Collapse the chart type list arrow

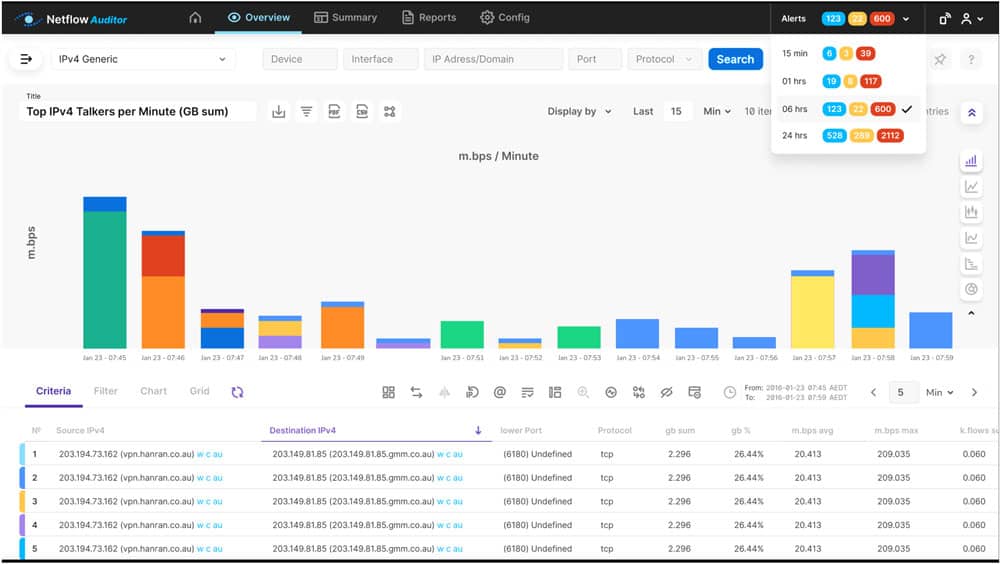(x=971, y=313)
